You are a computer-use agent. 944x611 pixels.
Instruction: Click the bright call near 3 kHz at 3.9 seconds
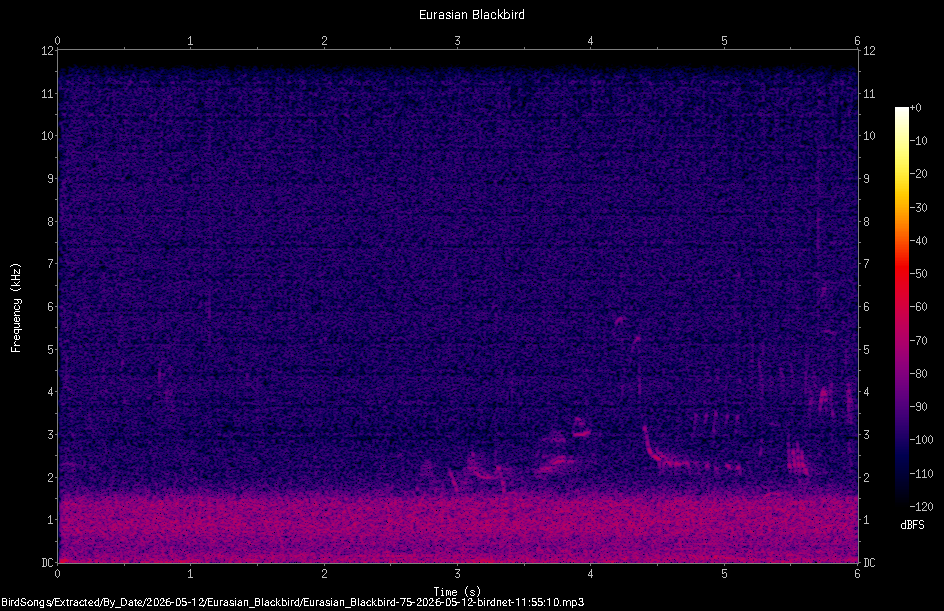pos(580,427)
